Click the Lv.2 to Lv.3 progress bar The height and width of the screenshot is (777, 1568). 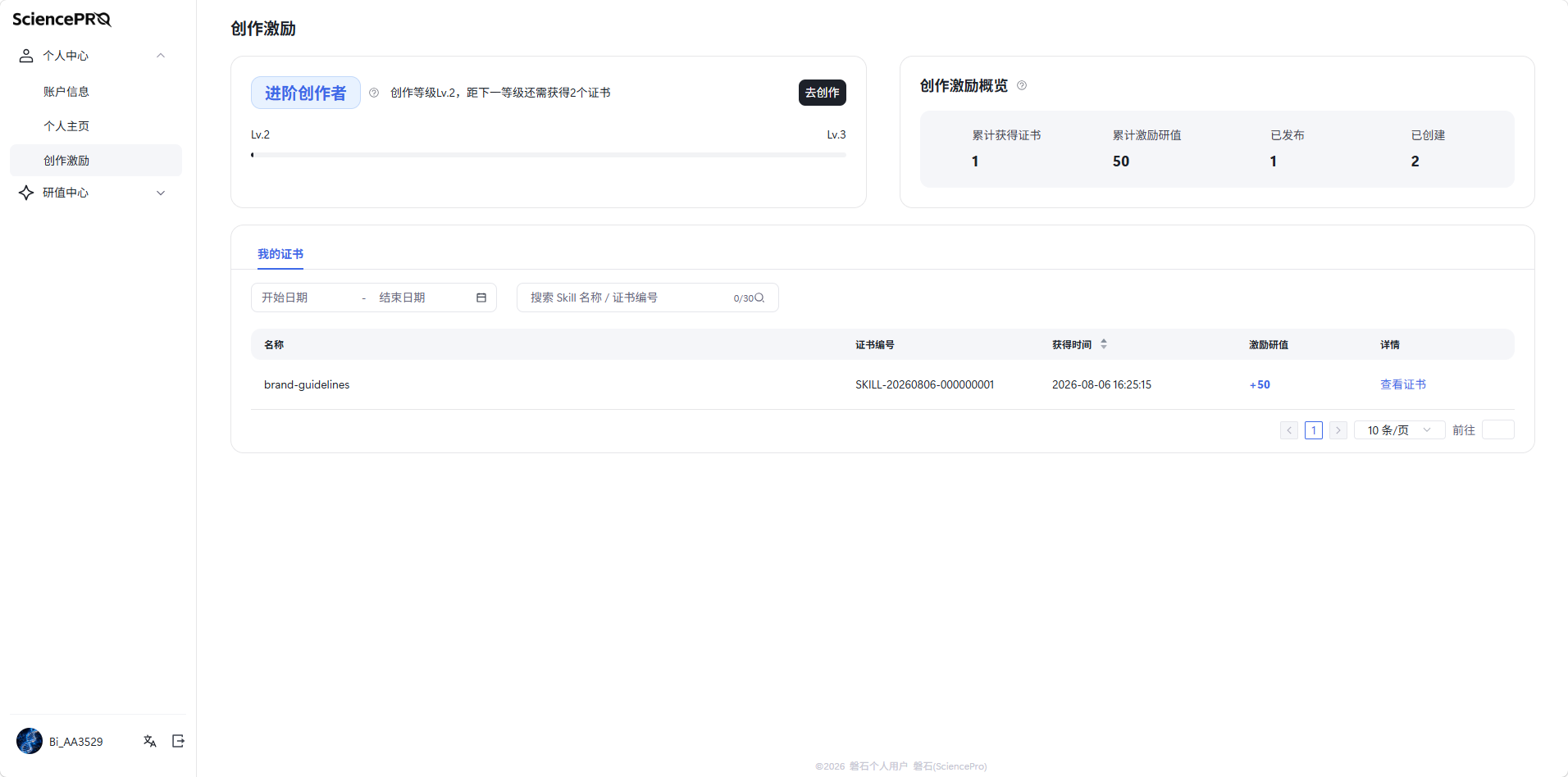(549, 155)
